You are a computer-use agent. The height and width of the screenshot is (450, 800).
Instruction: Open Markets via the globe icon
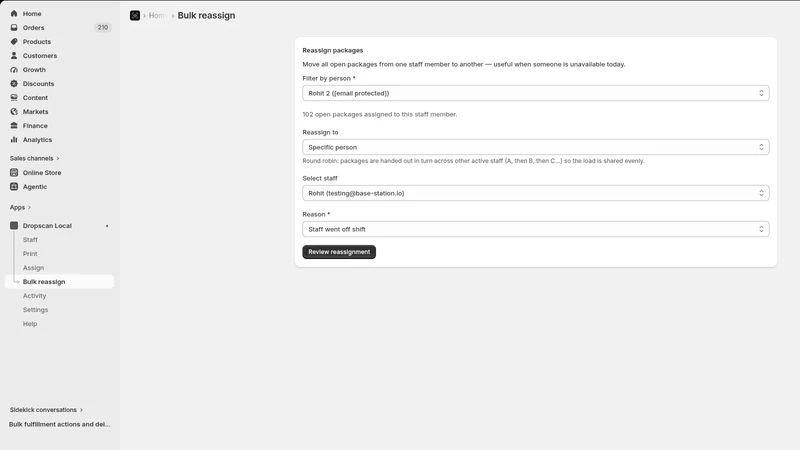click(14, 112)
